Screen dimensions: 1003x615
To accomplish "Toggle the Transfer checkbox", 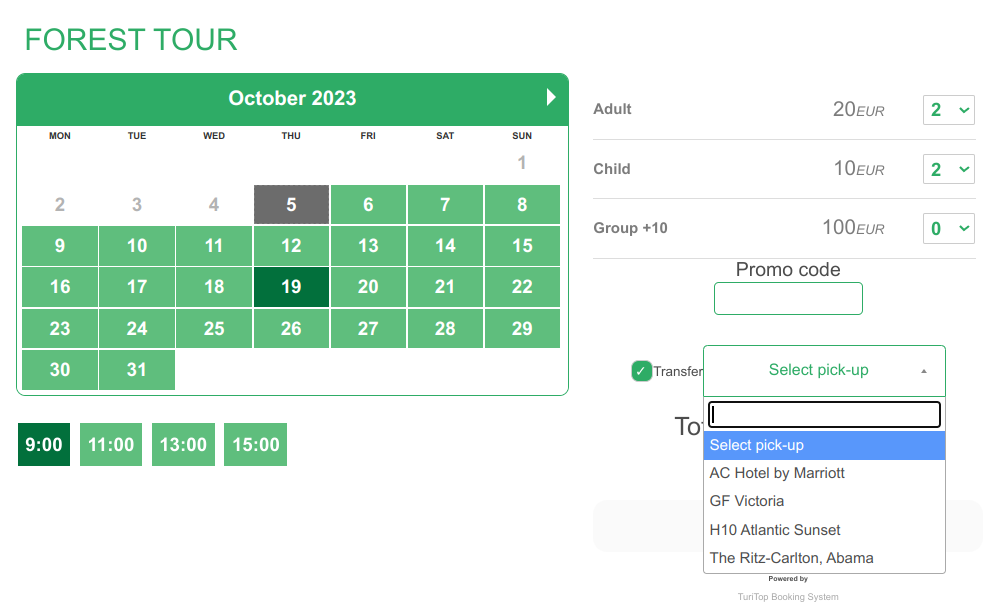I will click(642, 371).
